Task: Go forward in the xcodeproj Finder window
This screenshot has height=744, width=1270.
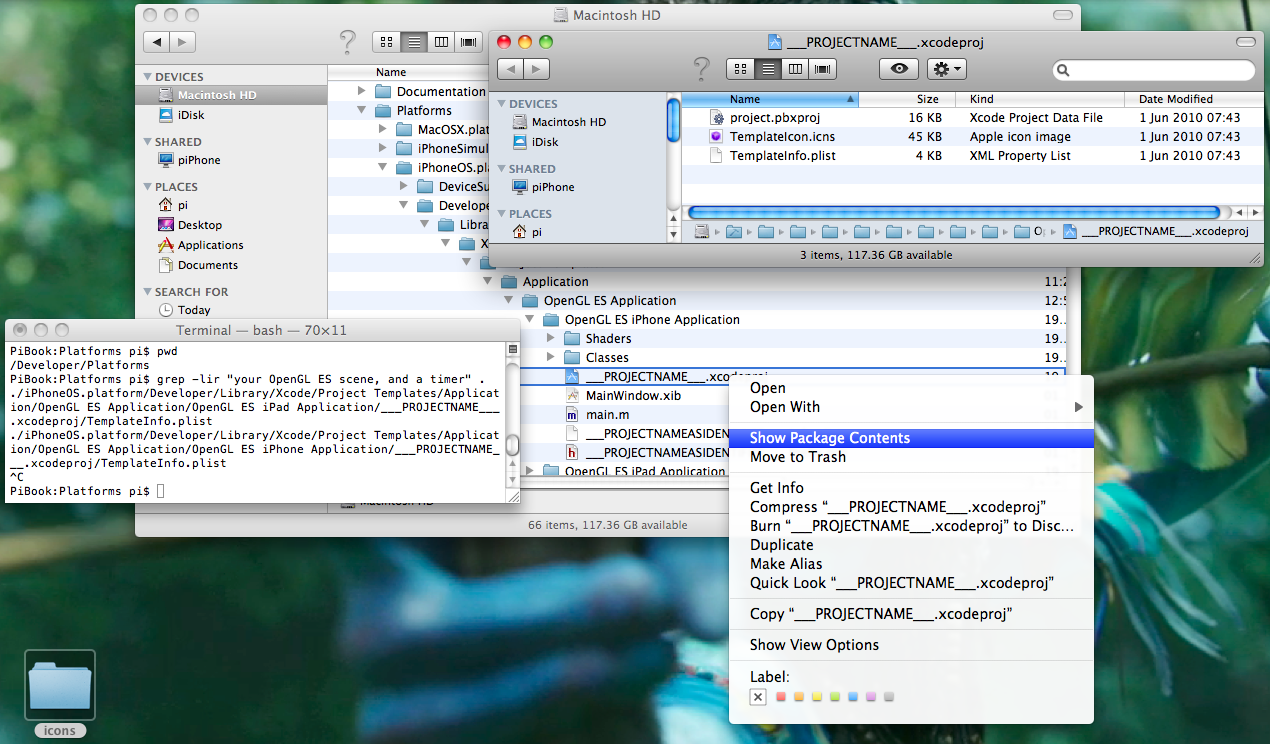Action: pos(536,69)
